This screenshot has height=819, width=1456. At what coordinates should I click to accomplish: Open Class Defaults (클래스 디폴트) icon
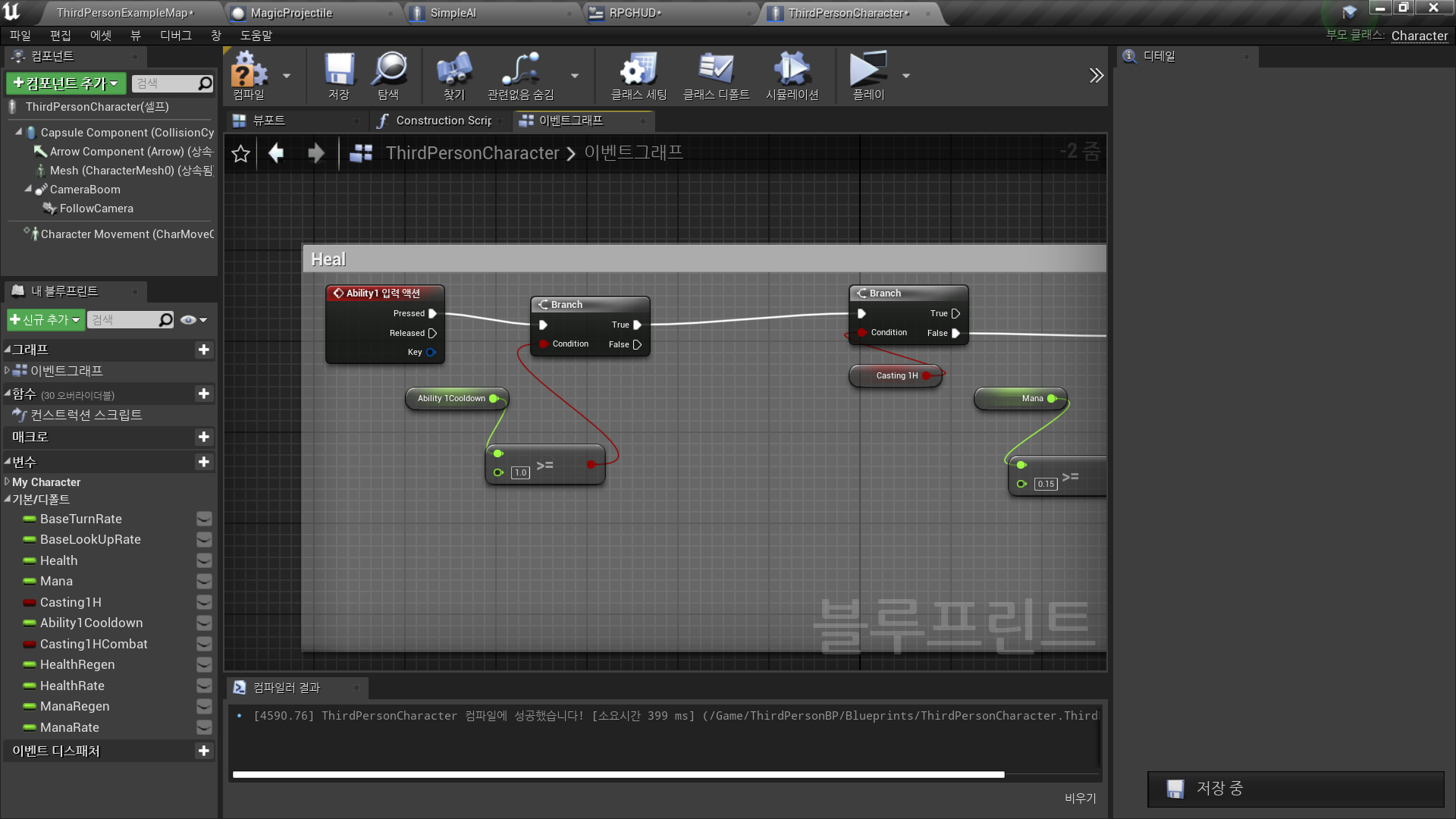coord(716,71)
